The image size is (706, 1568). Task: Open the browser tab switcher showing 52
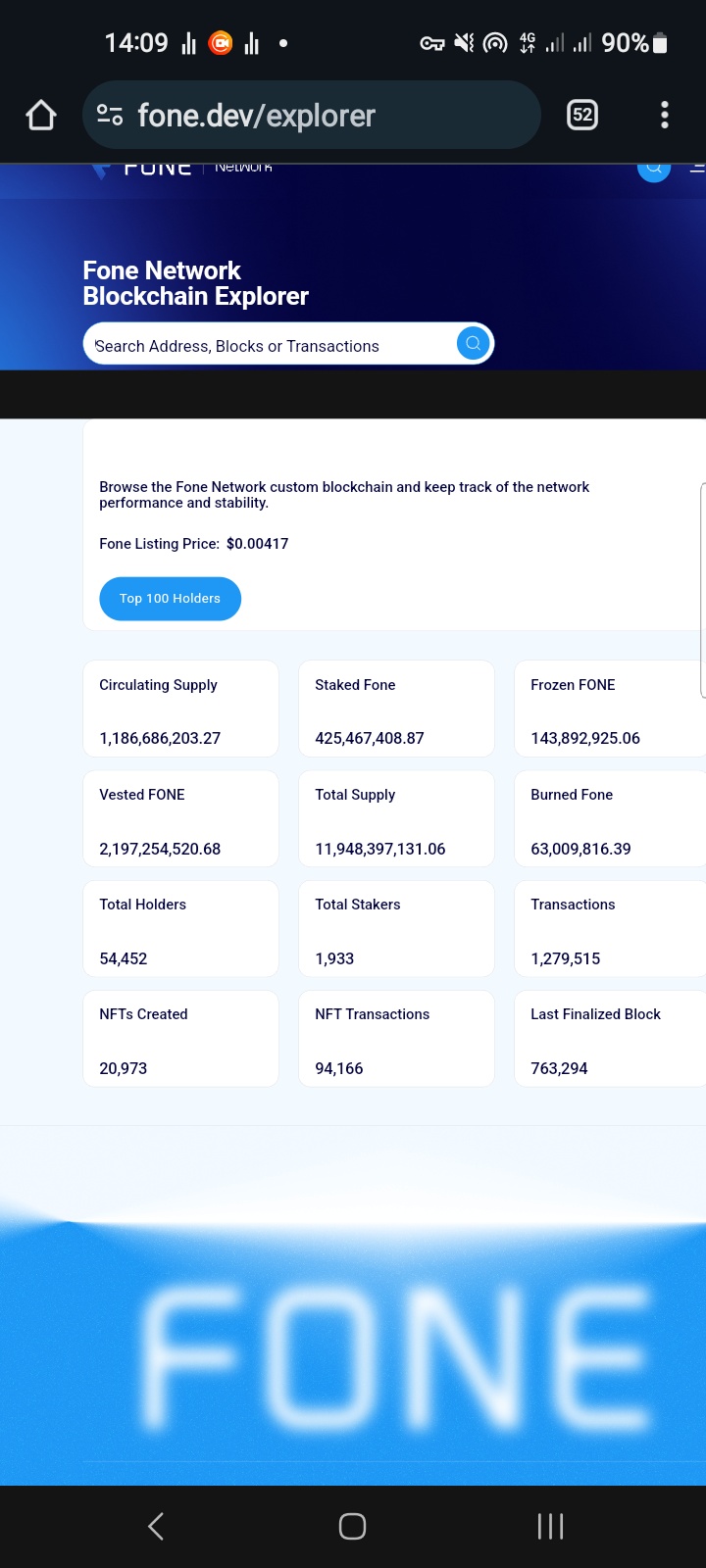click(x=582, y=116)
